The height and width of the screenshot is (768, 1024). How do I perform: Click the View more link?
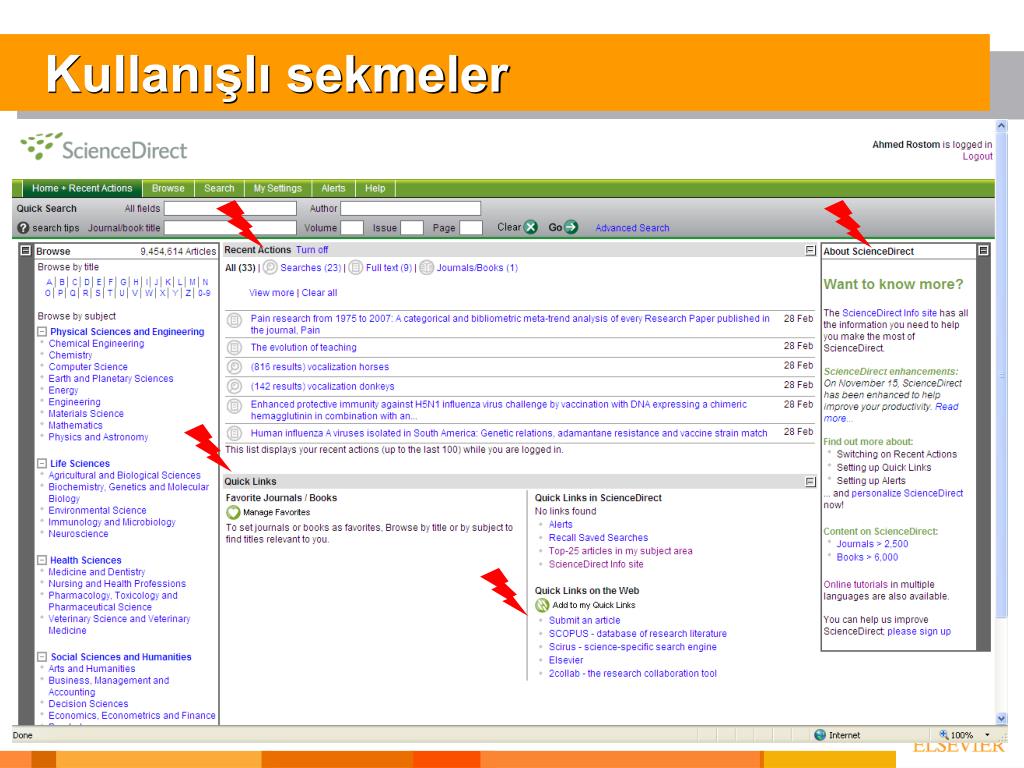pos(272,293)
